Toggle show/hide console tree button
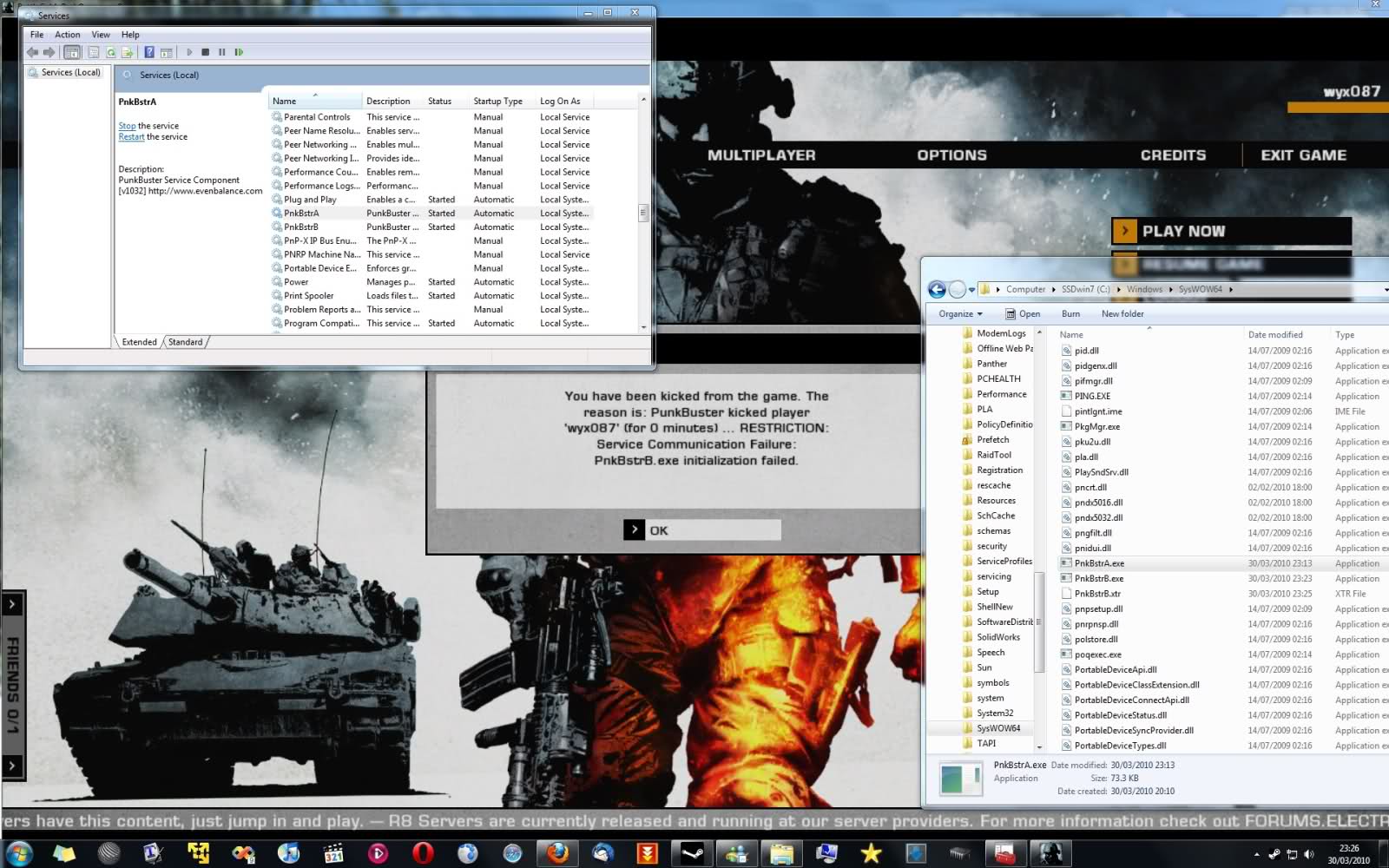This screenshot has height=868, width=1389. (x=72, y=52)
